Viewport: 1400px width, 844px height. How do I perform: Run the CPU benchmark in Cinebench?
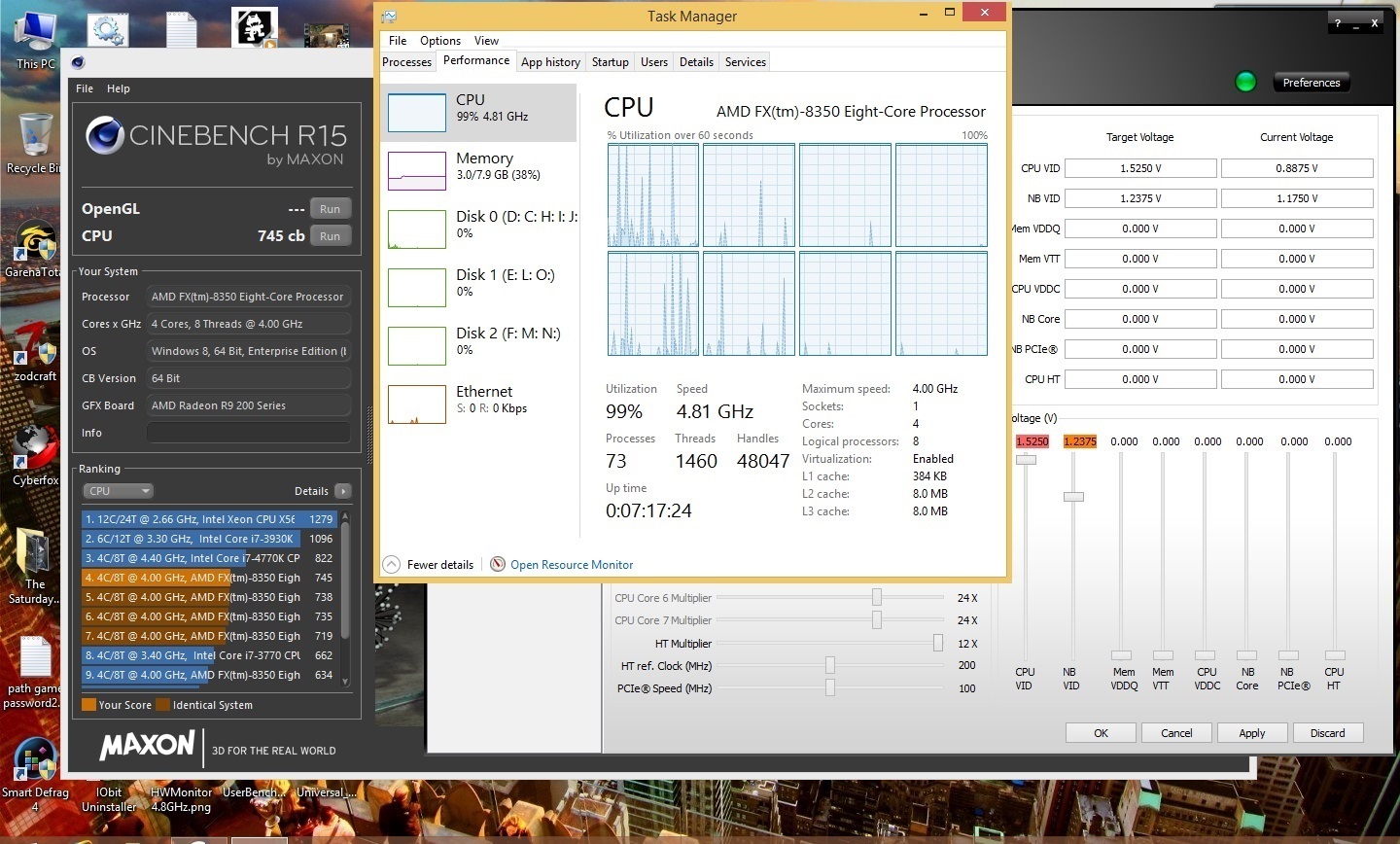pyautogui.click(x=330, y=235)
